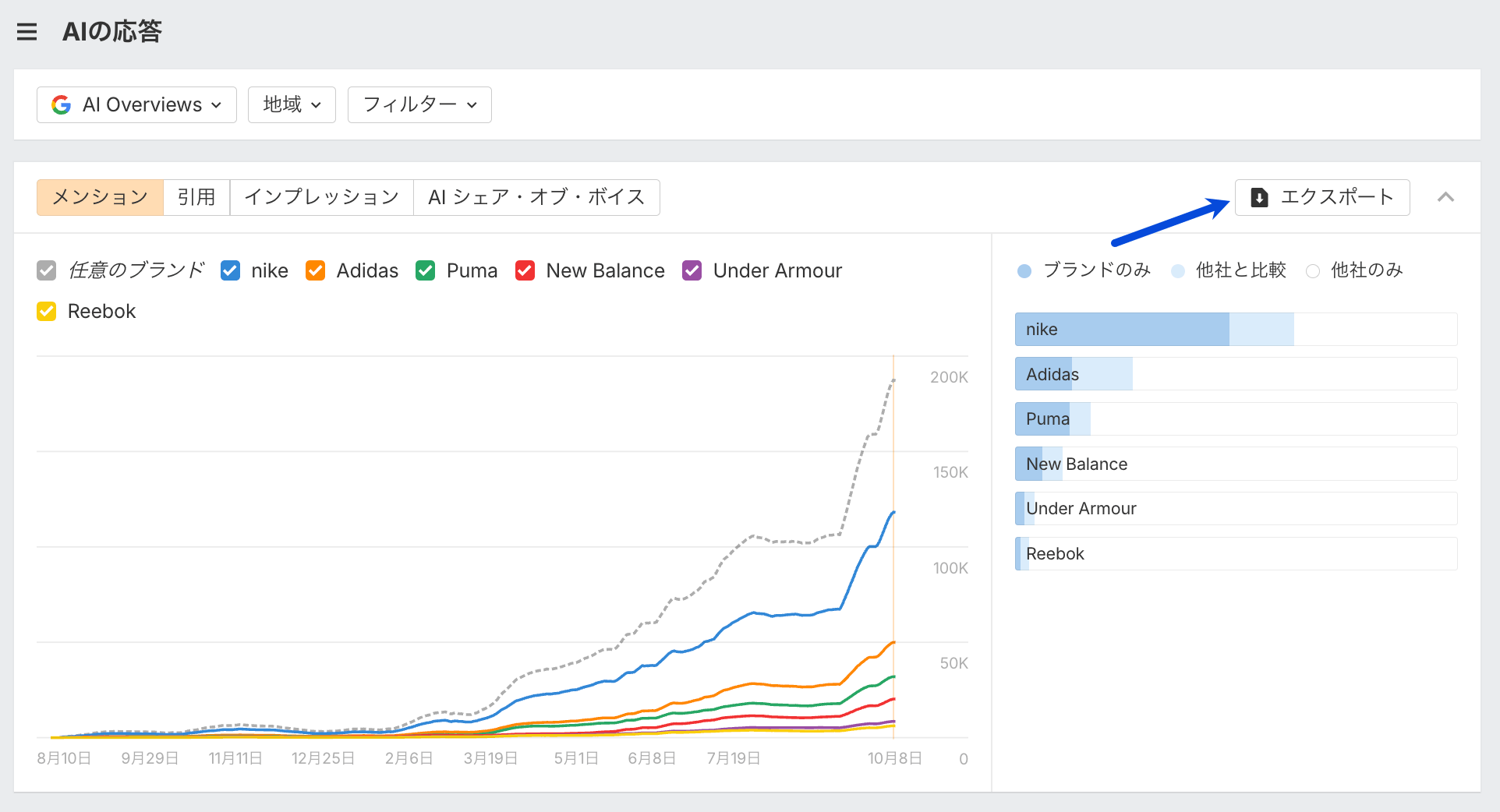This screenshot has height=812, width=1500.
Task: Open the hamburger navigation menu
Action: [27, 32]
